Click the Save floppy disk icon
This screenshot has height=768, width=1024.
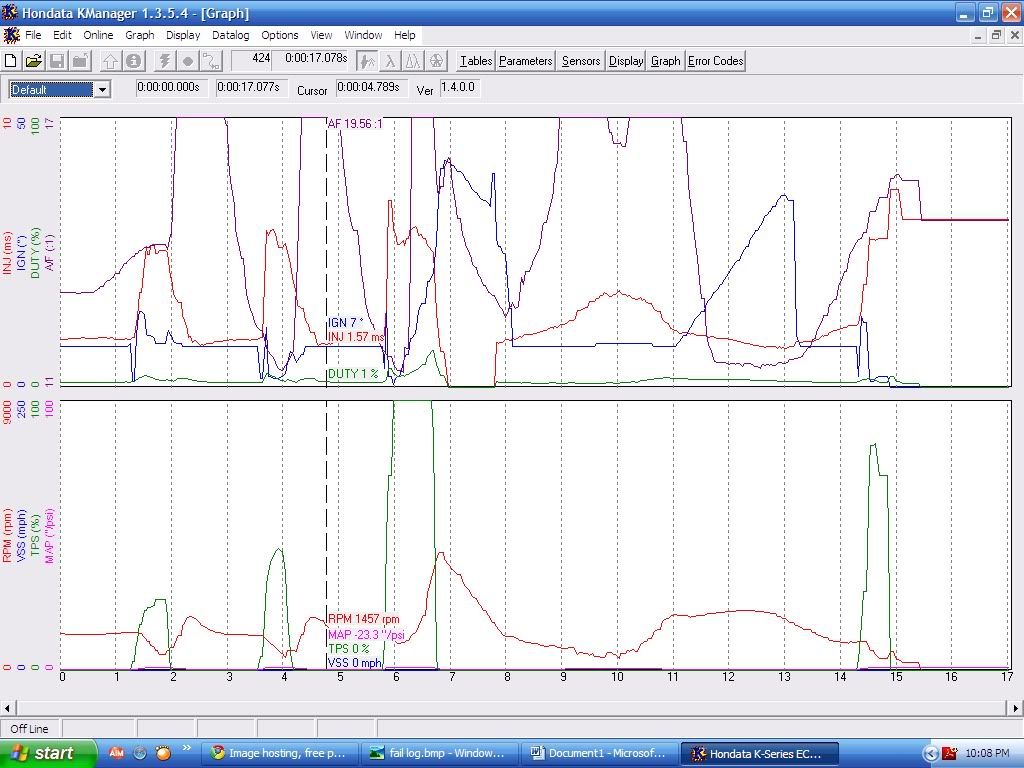(x=57, y=61)
